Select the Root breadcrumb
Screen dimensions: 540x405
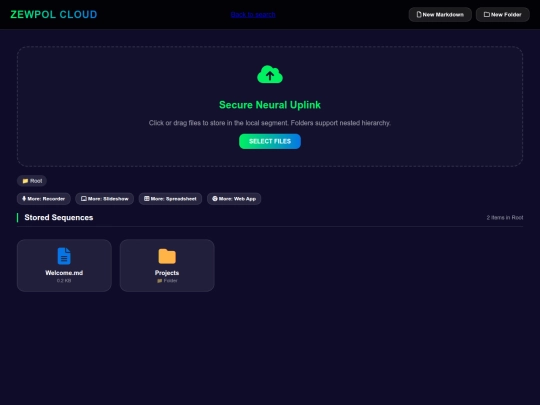tap(32, 181)
